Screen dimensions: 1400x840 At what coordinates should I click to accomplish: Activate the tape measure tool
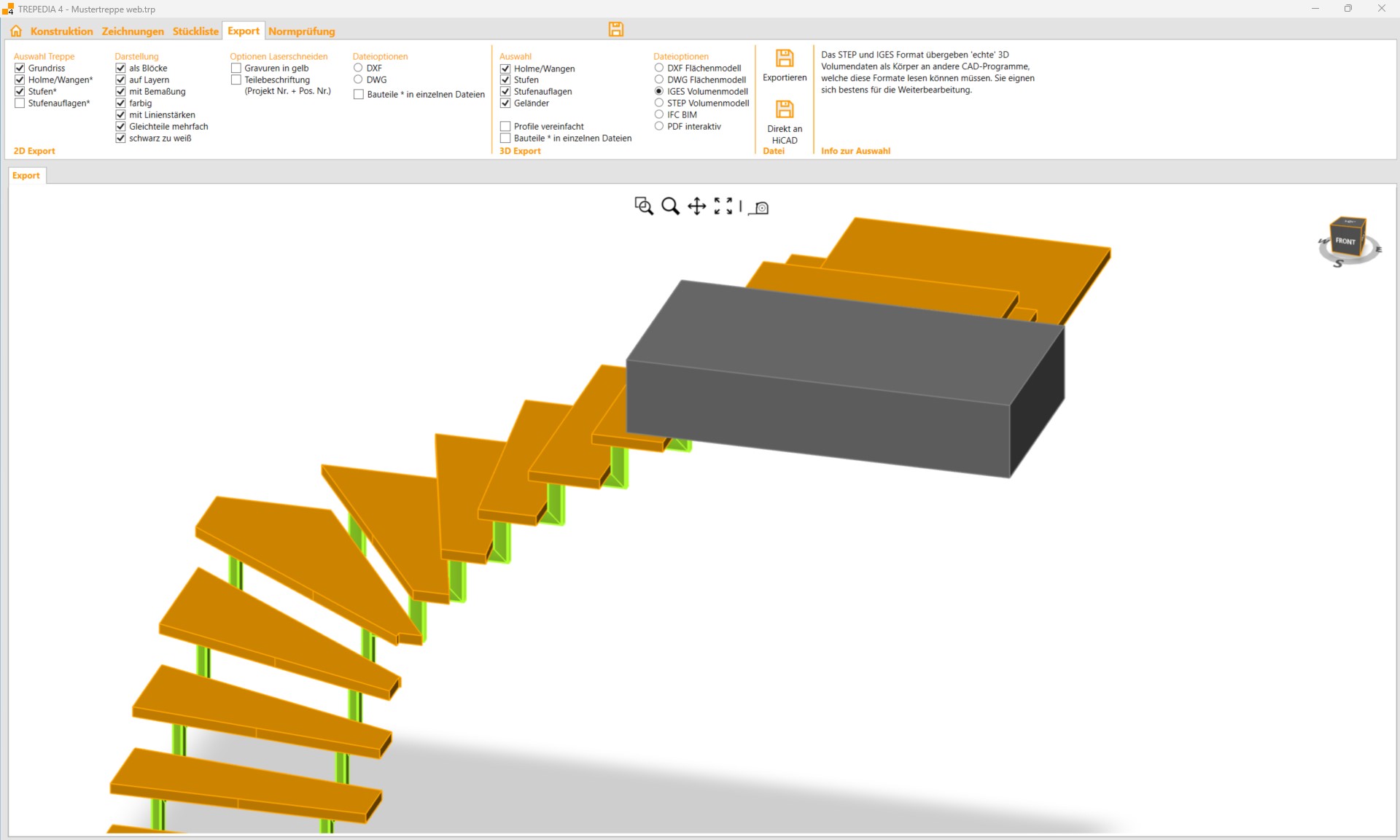760,208
